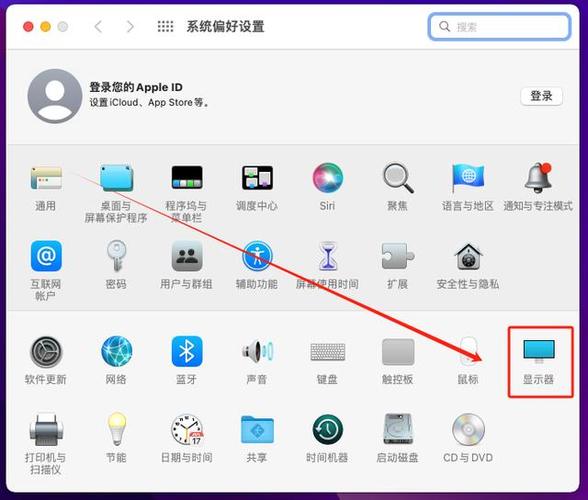The width and height of the screenshot is (588, 500).
Task: Open the 鼠标 (Mouse) pane
Action: pos(468,351)
